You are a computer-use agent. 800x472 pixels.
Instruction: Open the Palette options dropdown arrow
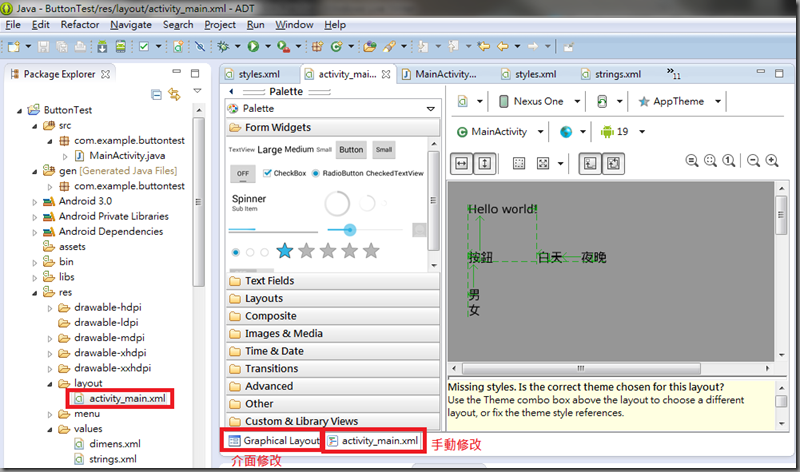point(431,109)
